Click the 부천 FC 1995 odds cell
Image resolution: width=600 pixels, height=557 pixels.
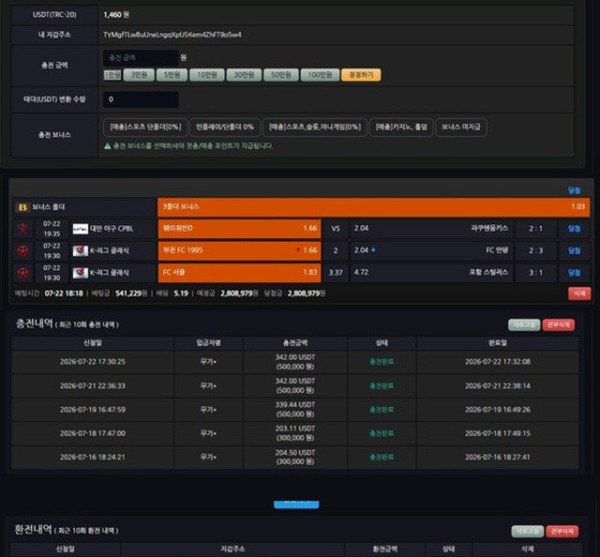click(239, 251)
